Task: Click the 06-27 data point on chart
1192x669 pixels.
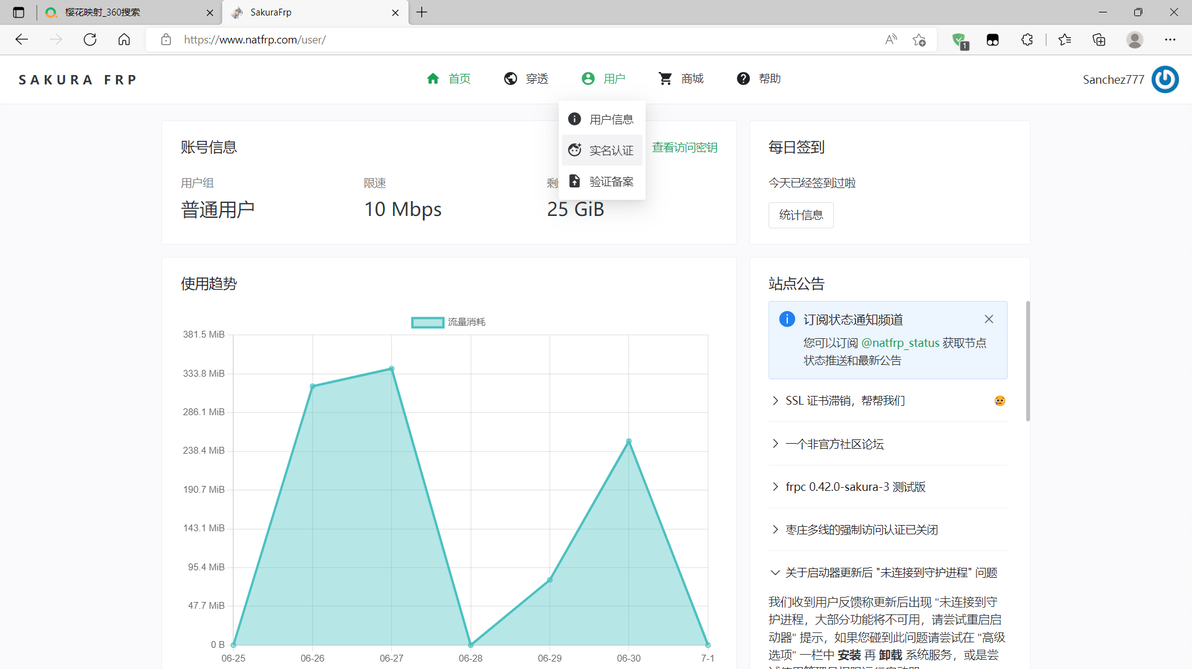Action: tap(392, 369)
